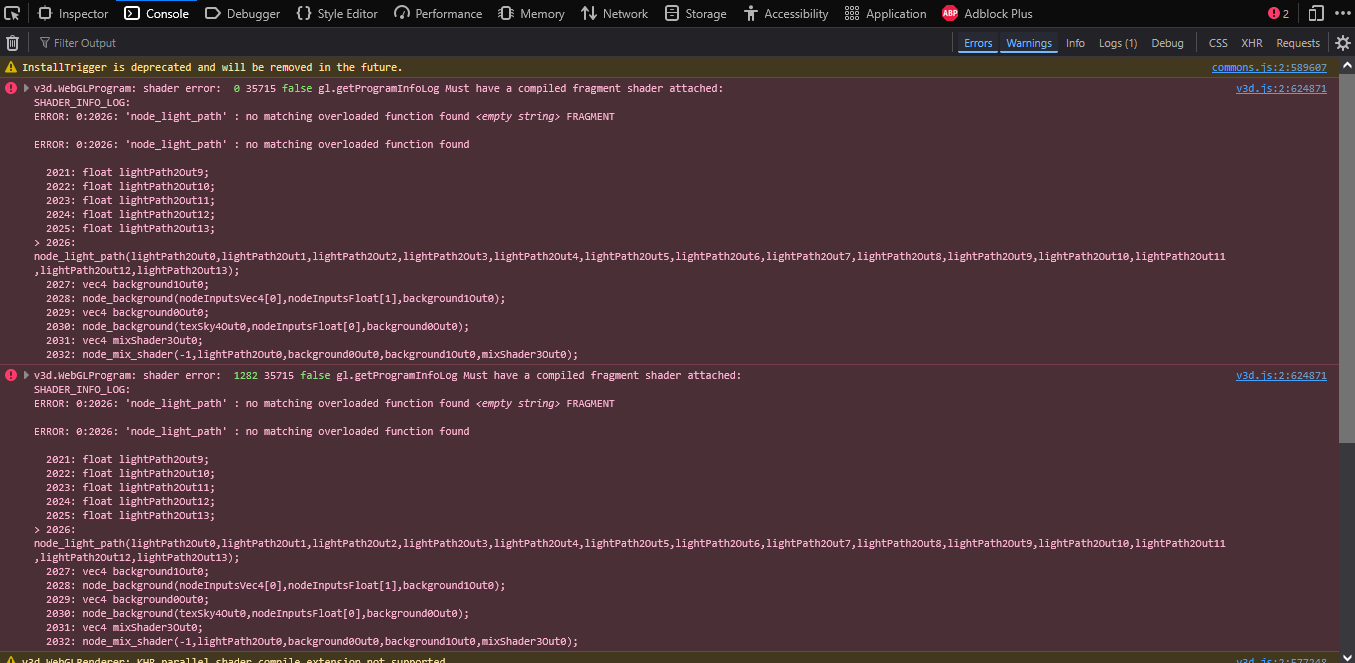Turn on the CSS filter
This screenshot has height=663, width=1355.
point(1218,43)
